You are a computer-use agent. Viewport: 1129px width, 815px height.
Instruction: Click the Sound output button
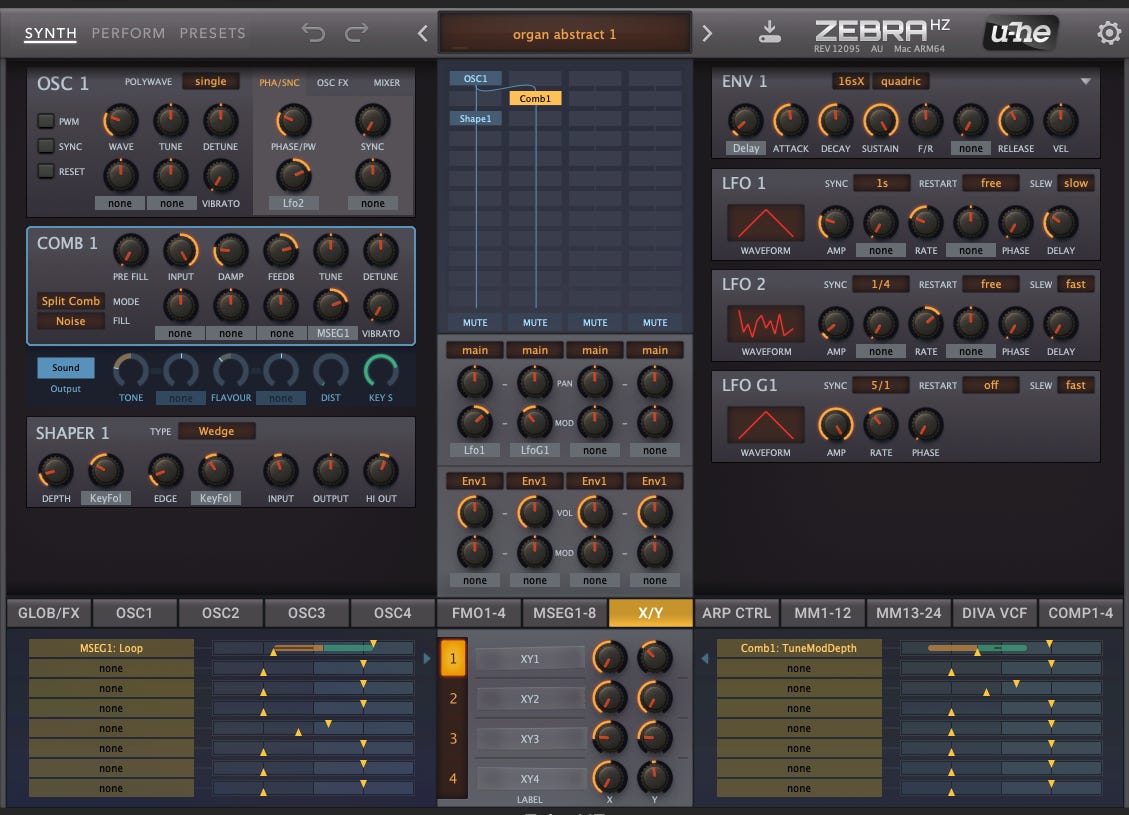click(66, 367)
